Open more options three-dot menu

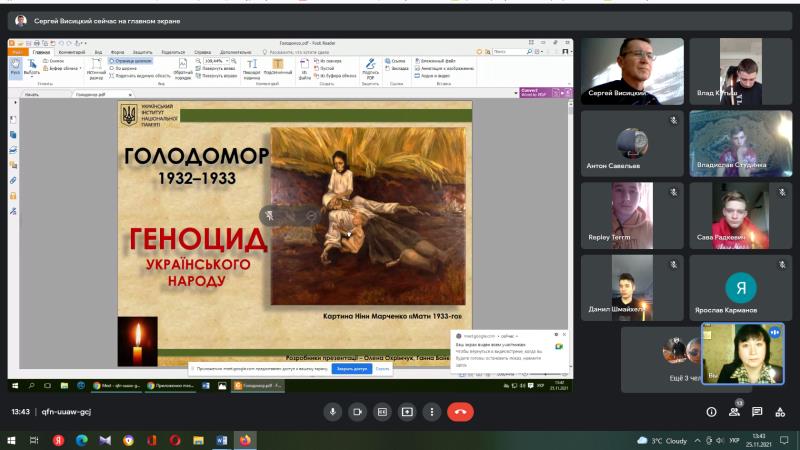(433, 411)
